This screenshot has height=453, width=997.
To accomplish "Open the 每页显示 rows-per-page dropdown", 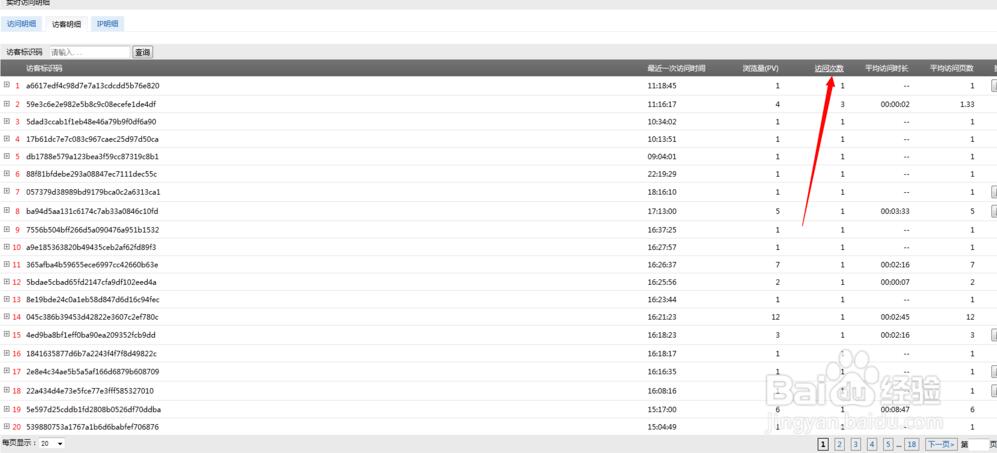I will tap(53, 443).
